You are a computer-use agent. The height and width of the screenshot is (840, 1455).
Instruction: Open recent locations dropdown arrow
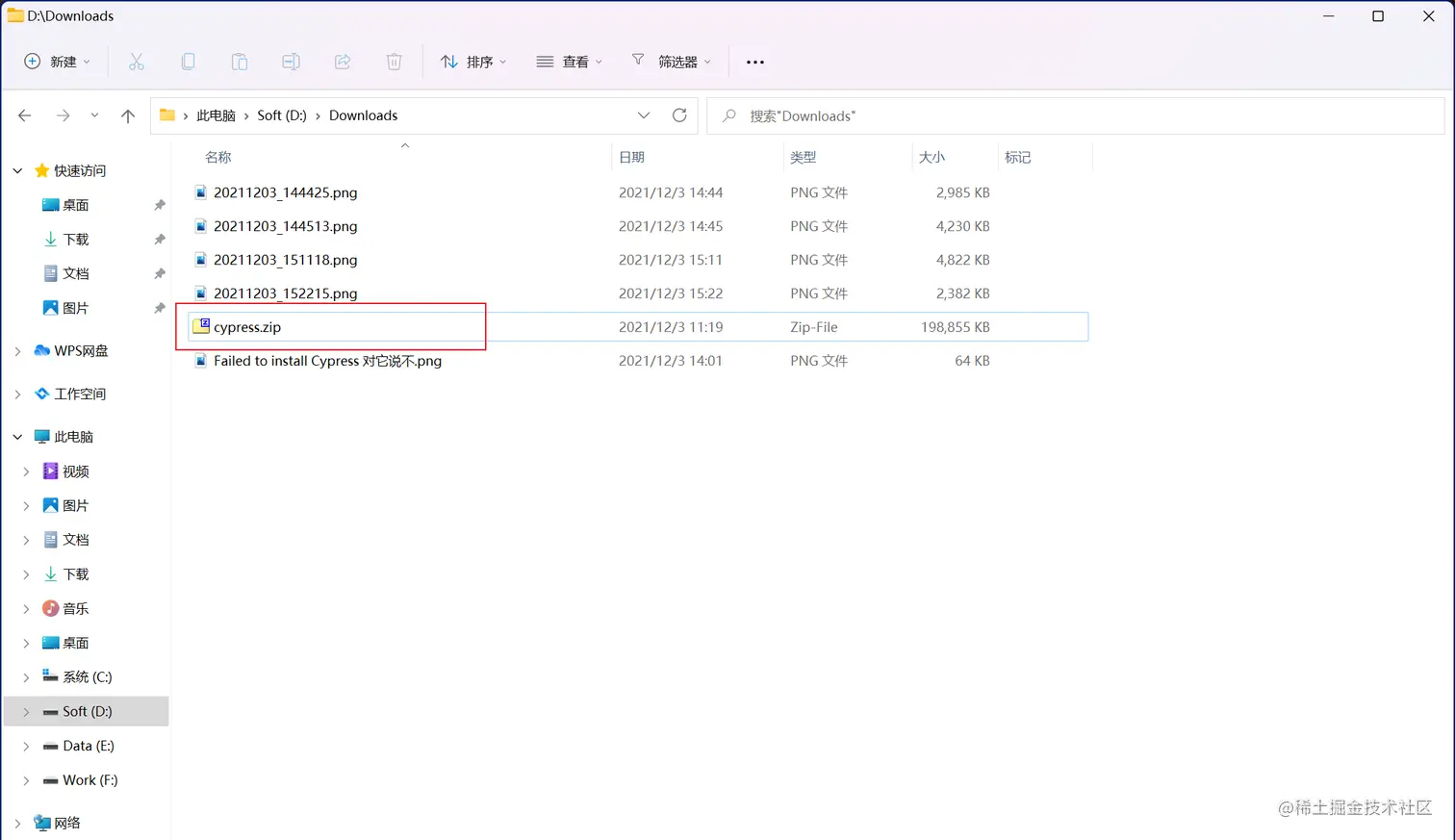[94, 115]
